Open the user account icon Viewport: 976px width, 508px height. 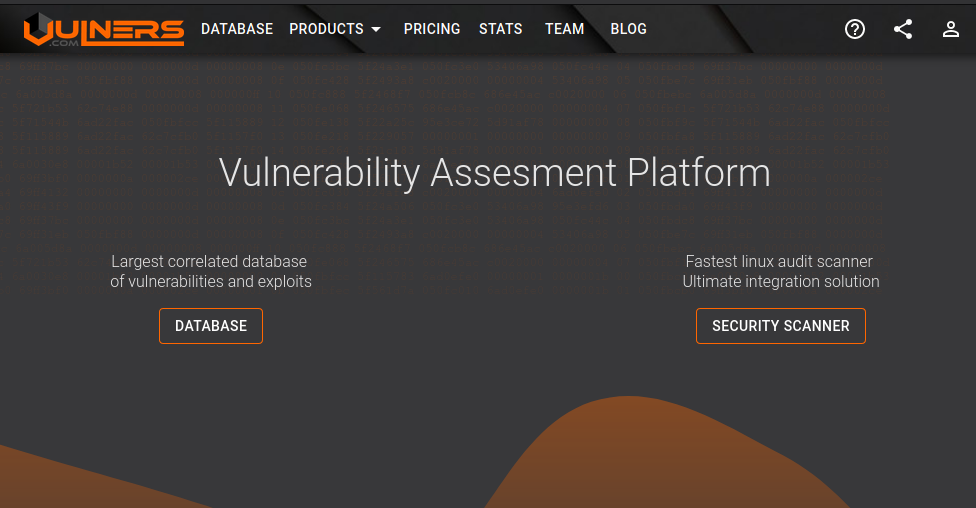click(x=950, y=29)
